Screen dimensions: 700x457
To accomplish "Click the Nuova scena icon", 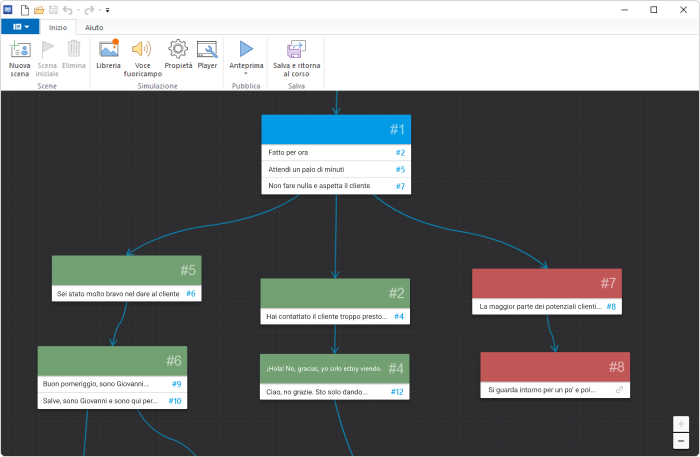I will [20, 49].
